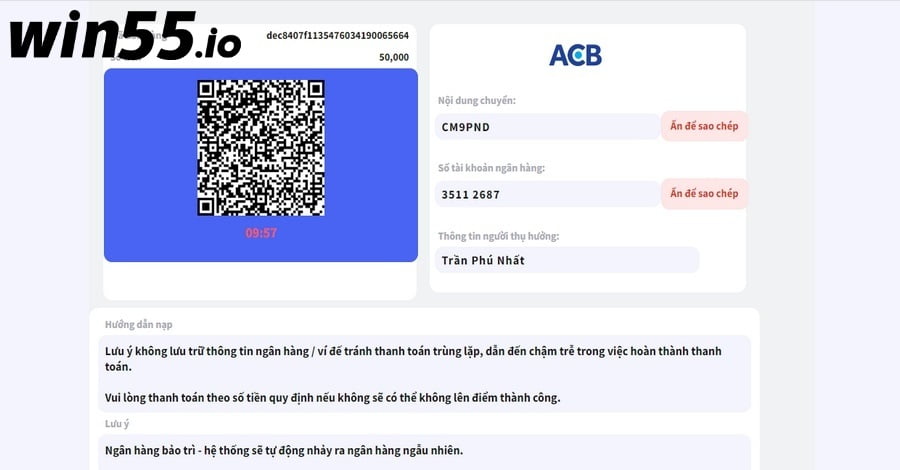Image resolution: width=900 pixels, height=470 pixels.
Task: Click the Vui lòng thanh toán instruction line
Action: point(333,398)
